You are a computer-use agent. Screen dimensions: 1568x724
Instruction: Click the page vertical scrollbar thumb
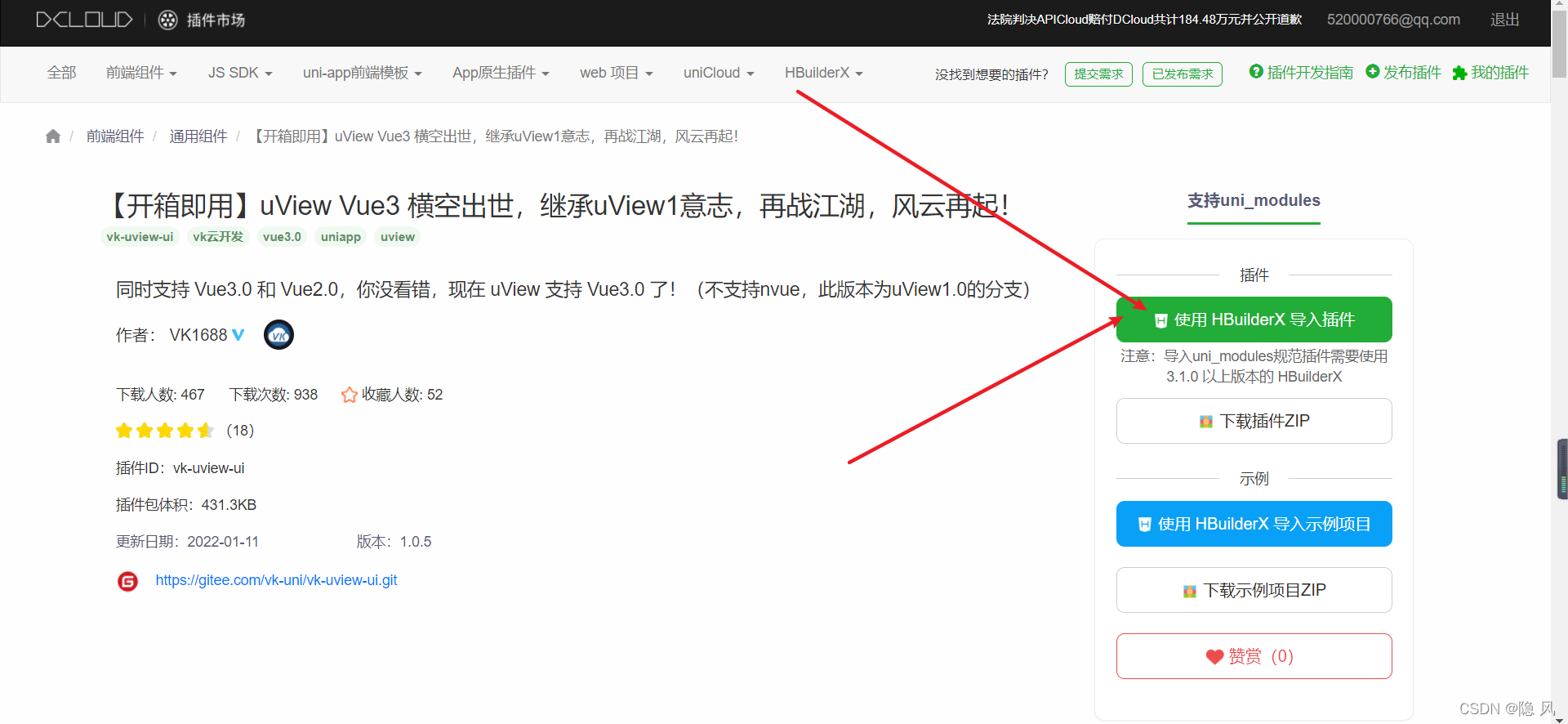[x=1559, y=45]
